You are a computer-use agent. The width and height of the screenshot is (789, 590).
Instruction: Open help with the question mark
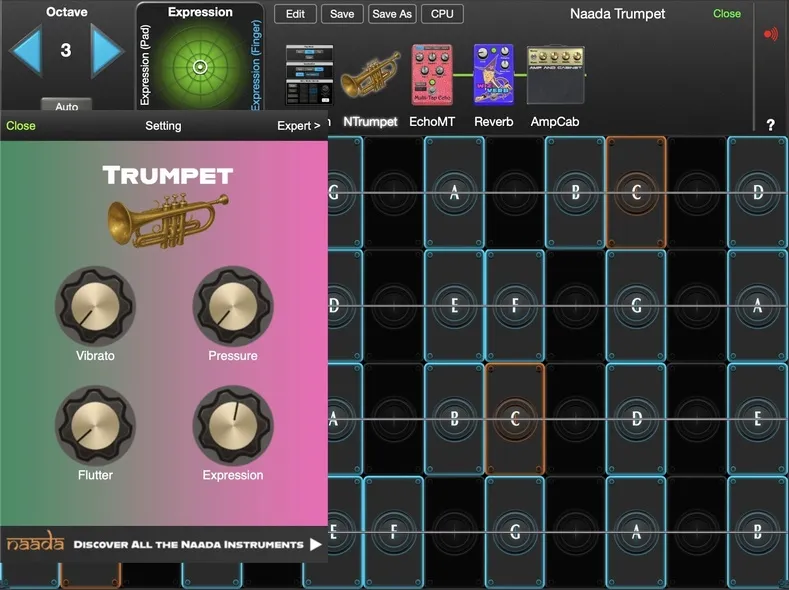click(770, 125)
